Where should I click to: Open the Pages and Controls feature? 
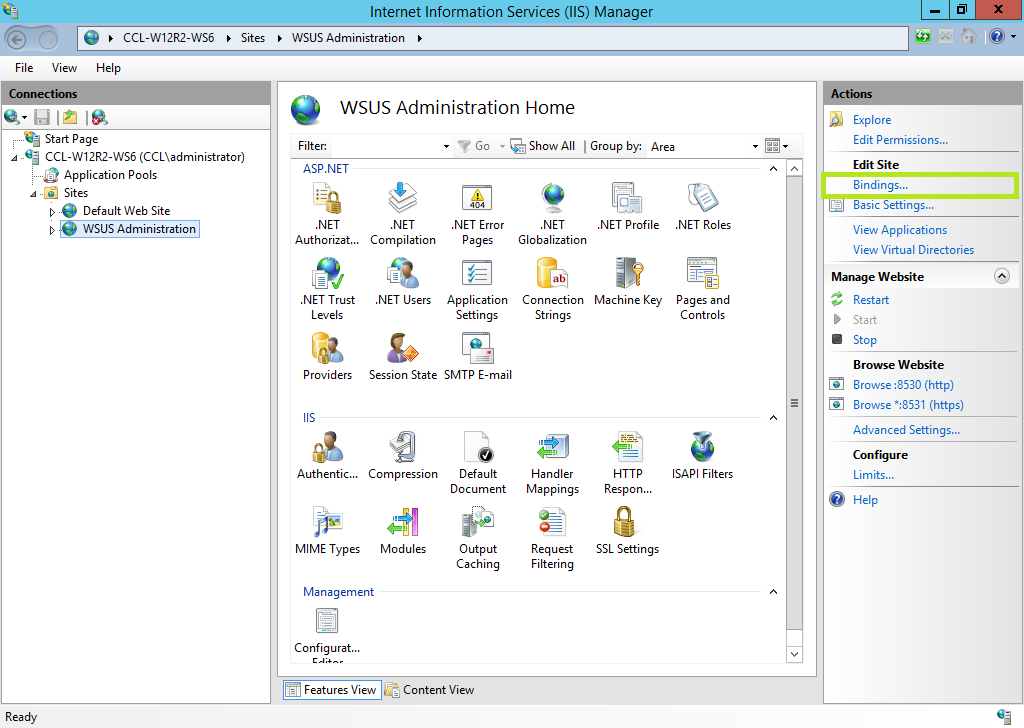click(x=703, y=289)
